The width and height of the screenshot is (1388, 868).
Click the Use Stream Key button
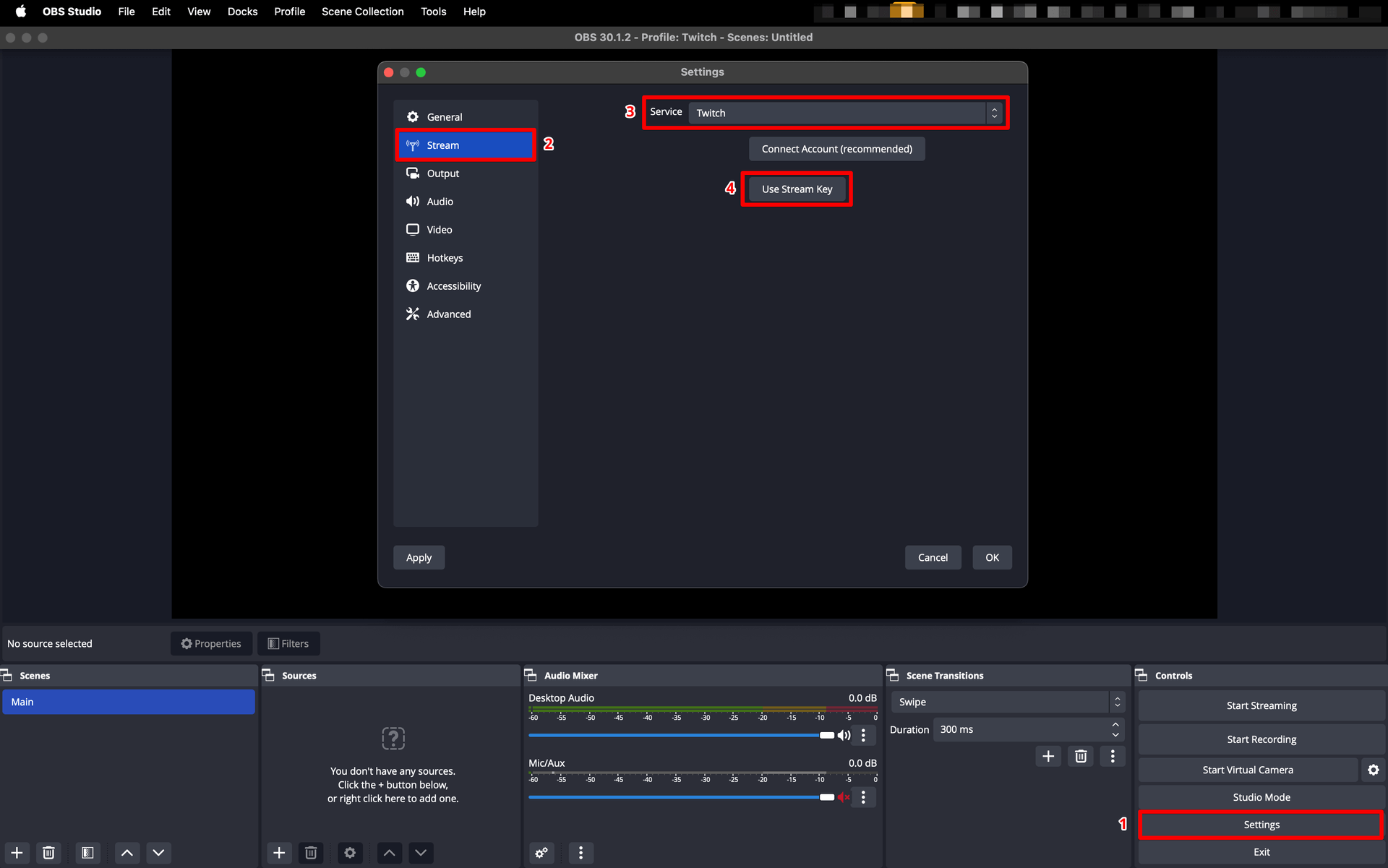click(797, 189)
